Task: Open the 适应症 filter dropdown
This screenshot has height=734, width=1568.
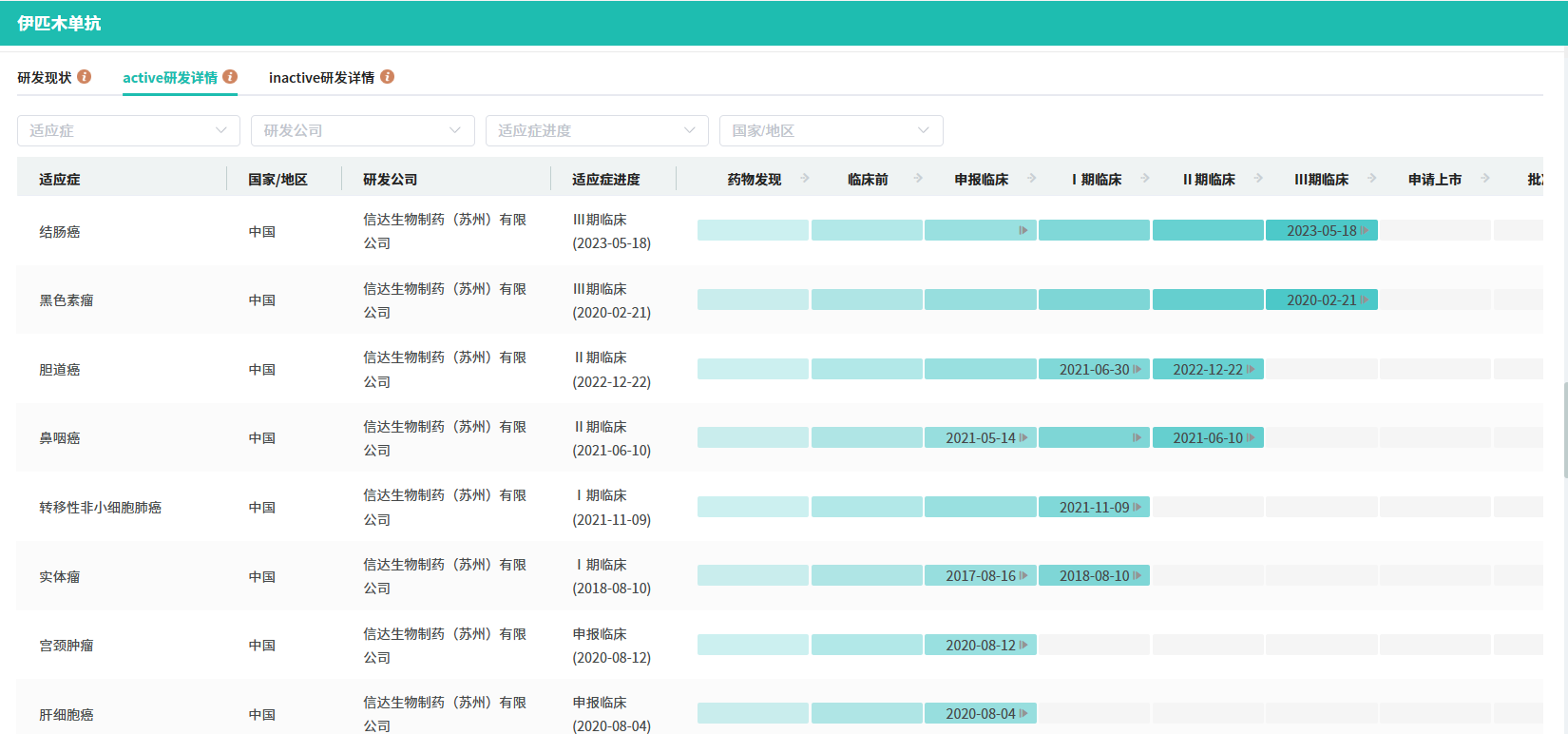Action: click(127, 131)
